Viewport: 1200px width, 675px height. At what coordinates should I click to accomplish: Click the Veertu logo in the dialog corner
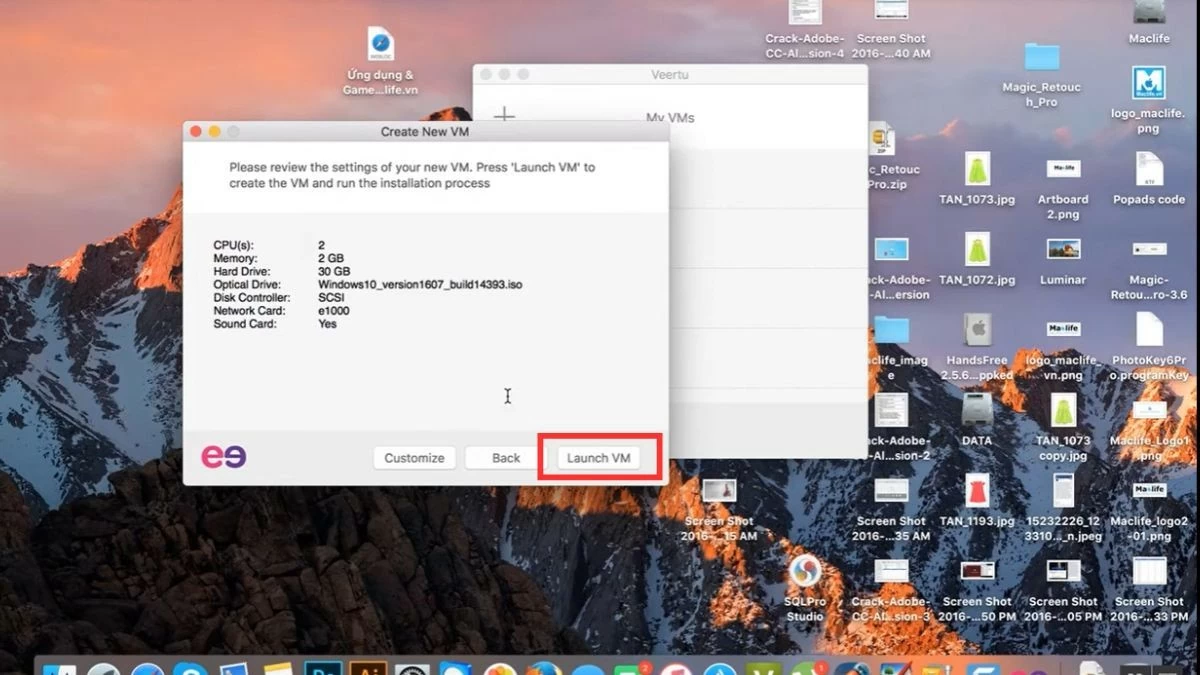click(x=226, y=456)
